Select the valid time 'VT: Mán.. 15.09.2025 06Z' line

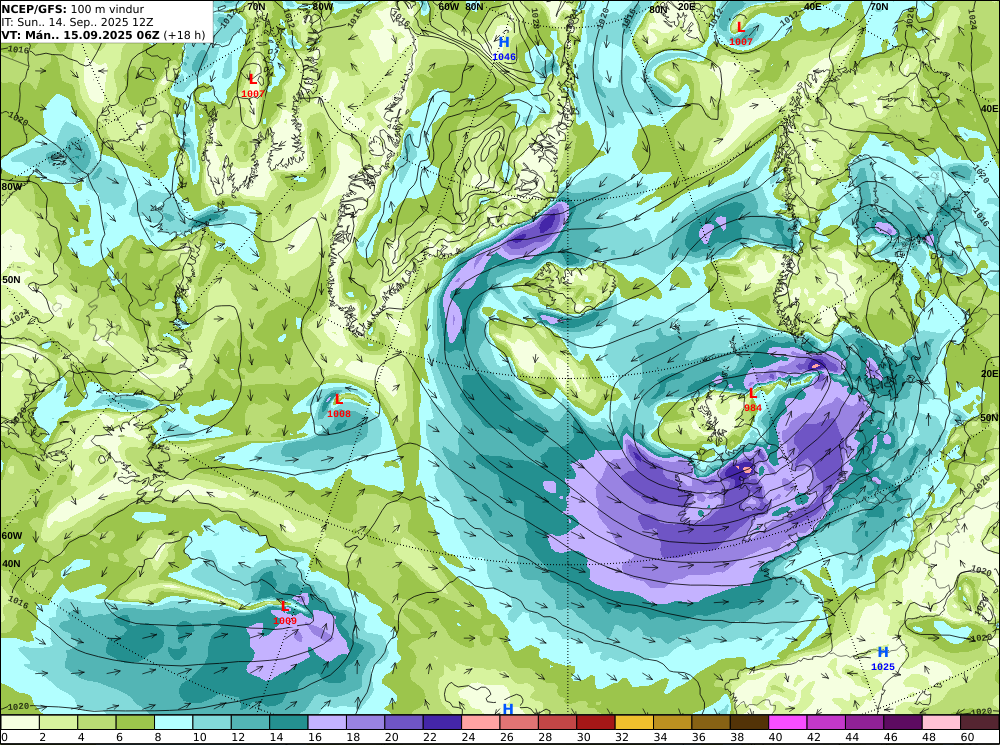point(80,34)
